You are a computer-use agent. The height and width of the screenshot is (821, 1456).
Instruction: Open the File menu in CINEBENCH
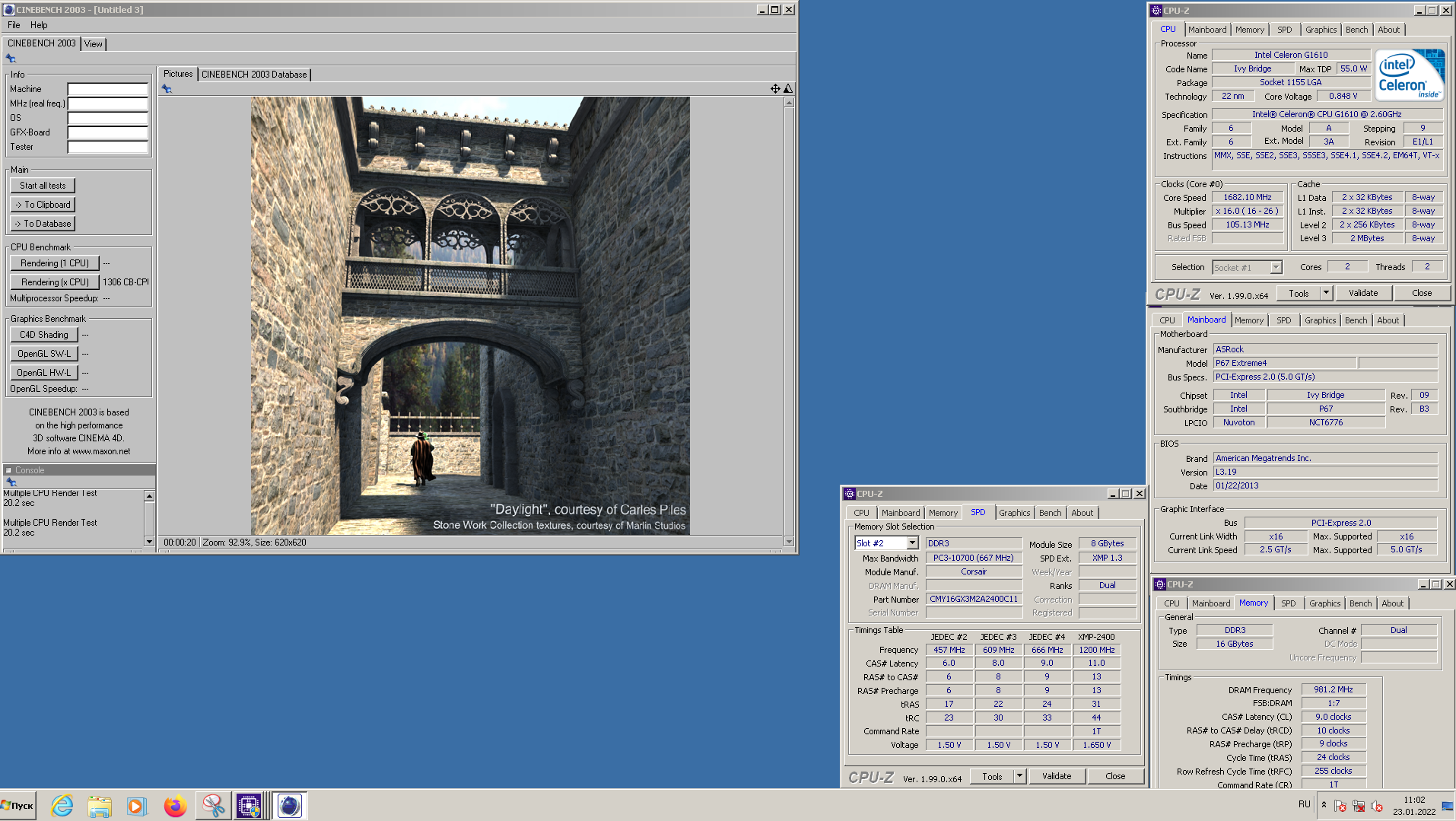pos(14,25)
